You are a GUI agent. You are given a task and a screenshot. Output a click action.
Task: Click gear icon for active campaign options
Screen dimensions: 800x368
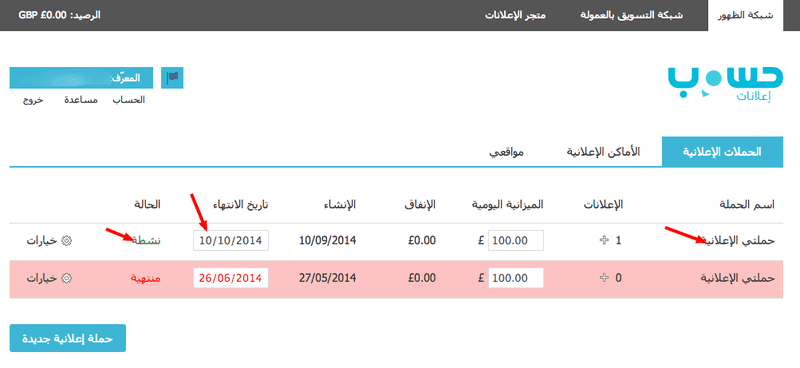(x=65, y=240)
